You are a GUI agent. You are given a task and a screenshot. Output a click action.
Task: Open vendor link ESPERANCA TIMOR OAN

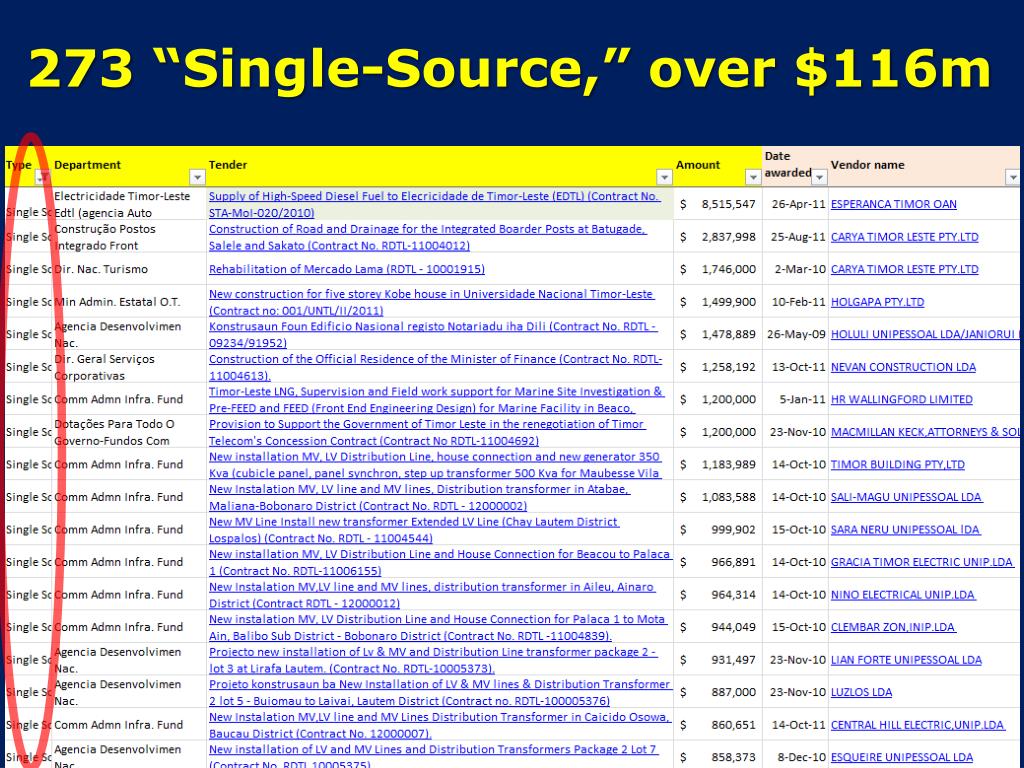[893, 204]
